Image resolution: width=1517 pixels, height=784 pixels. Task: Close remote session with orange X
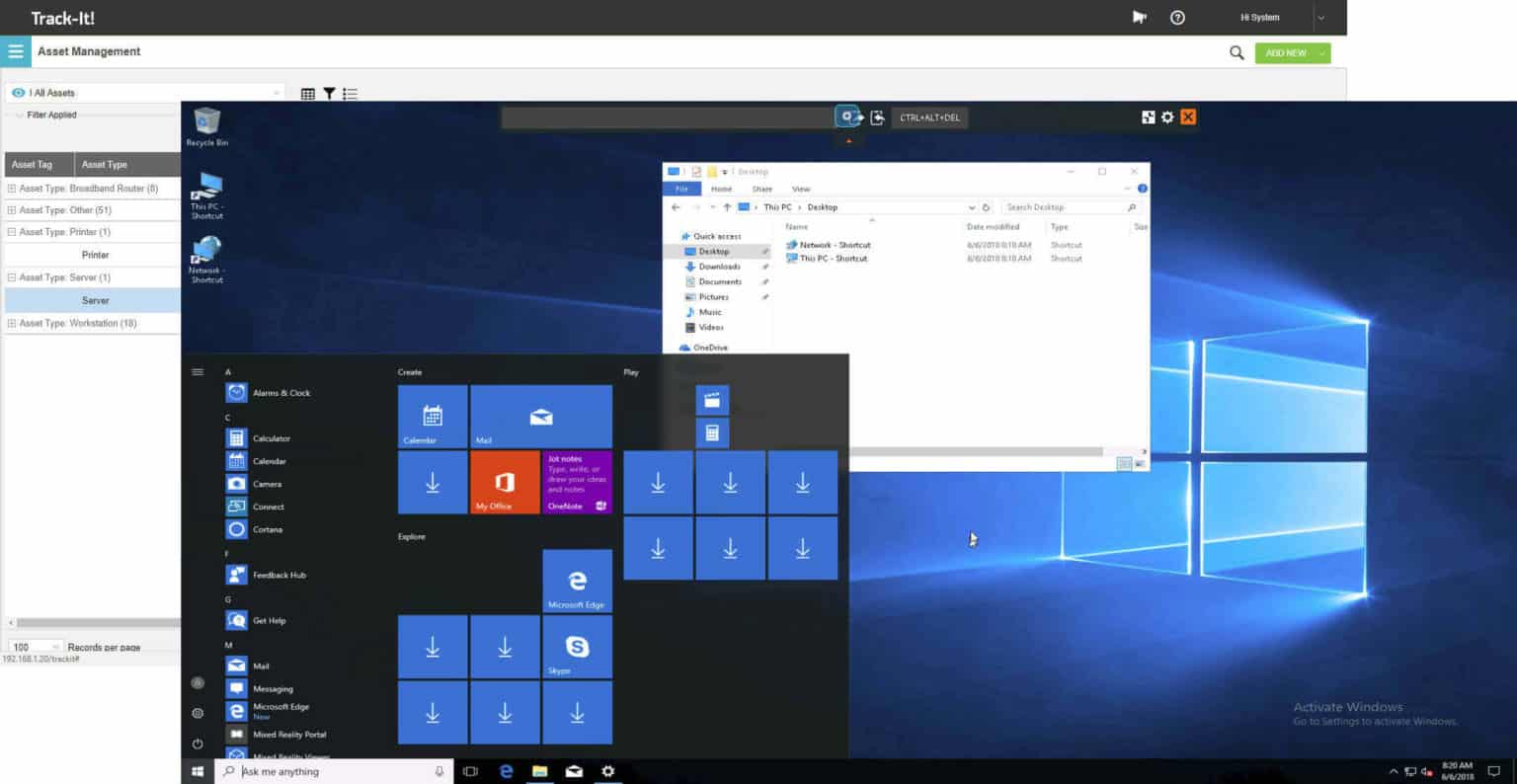point(1188,117)
